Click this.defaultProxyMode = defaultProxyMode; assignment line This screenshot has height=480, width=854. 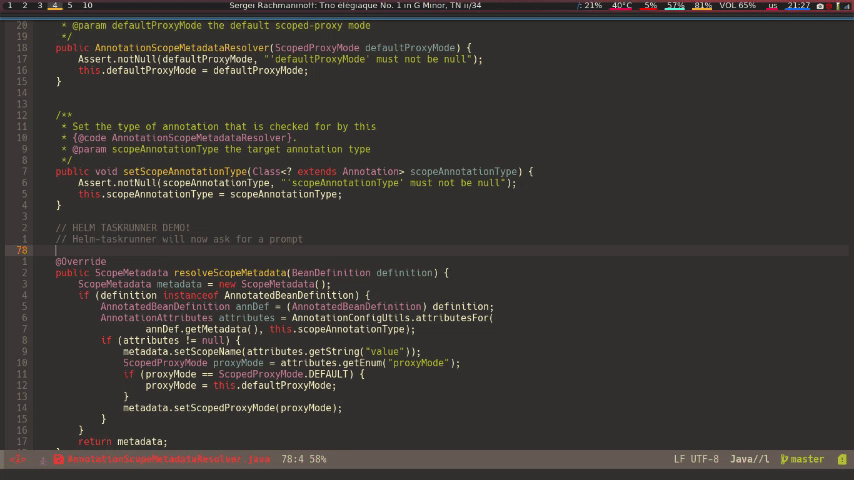click(193, 70)
